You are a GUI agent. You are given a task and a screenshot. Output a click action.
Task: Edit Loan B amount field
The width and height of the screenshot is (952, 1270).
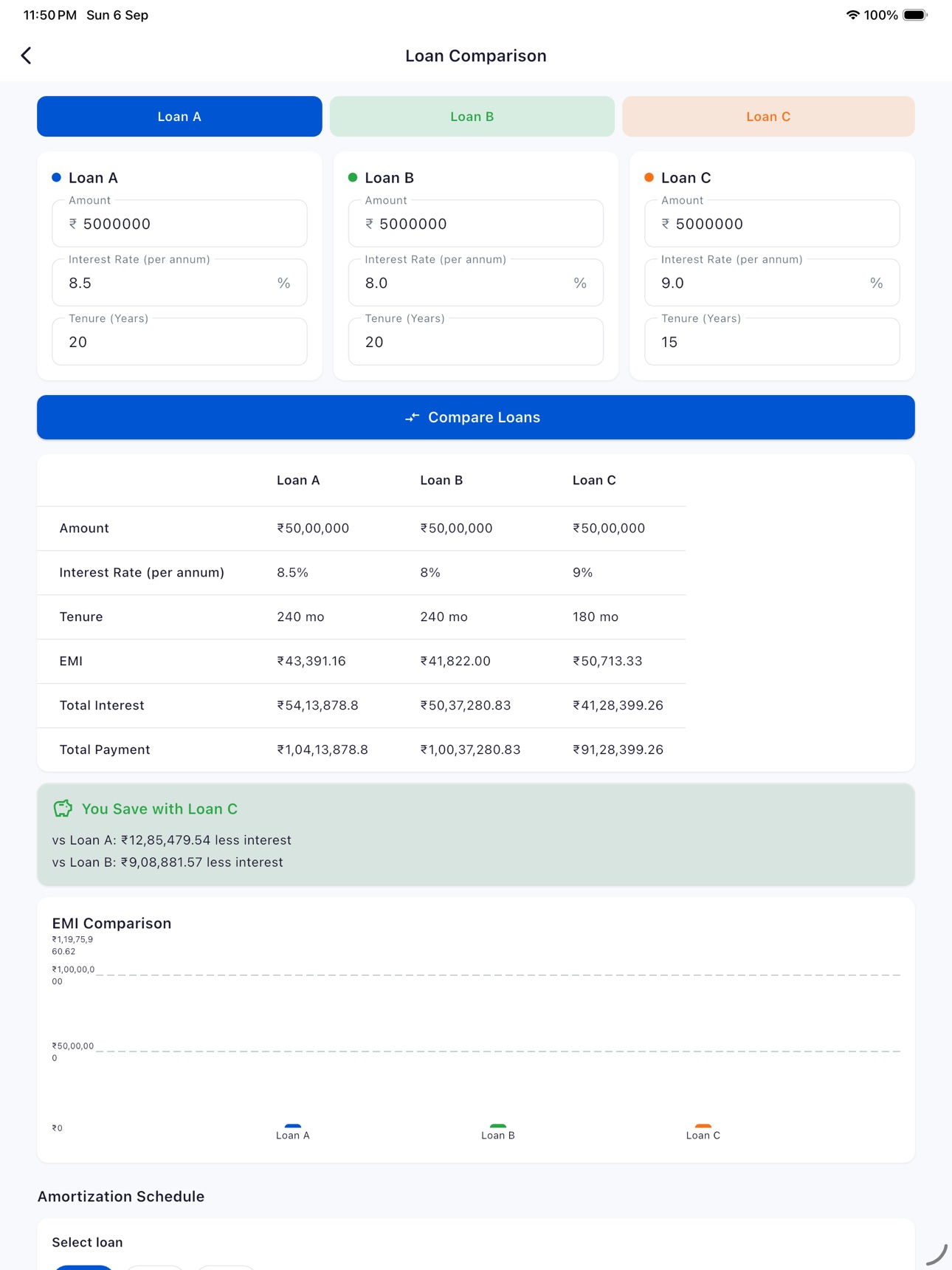click(x=476, y=224)
